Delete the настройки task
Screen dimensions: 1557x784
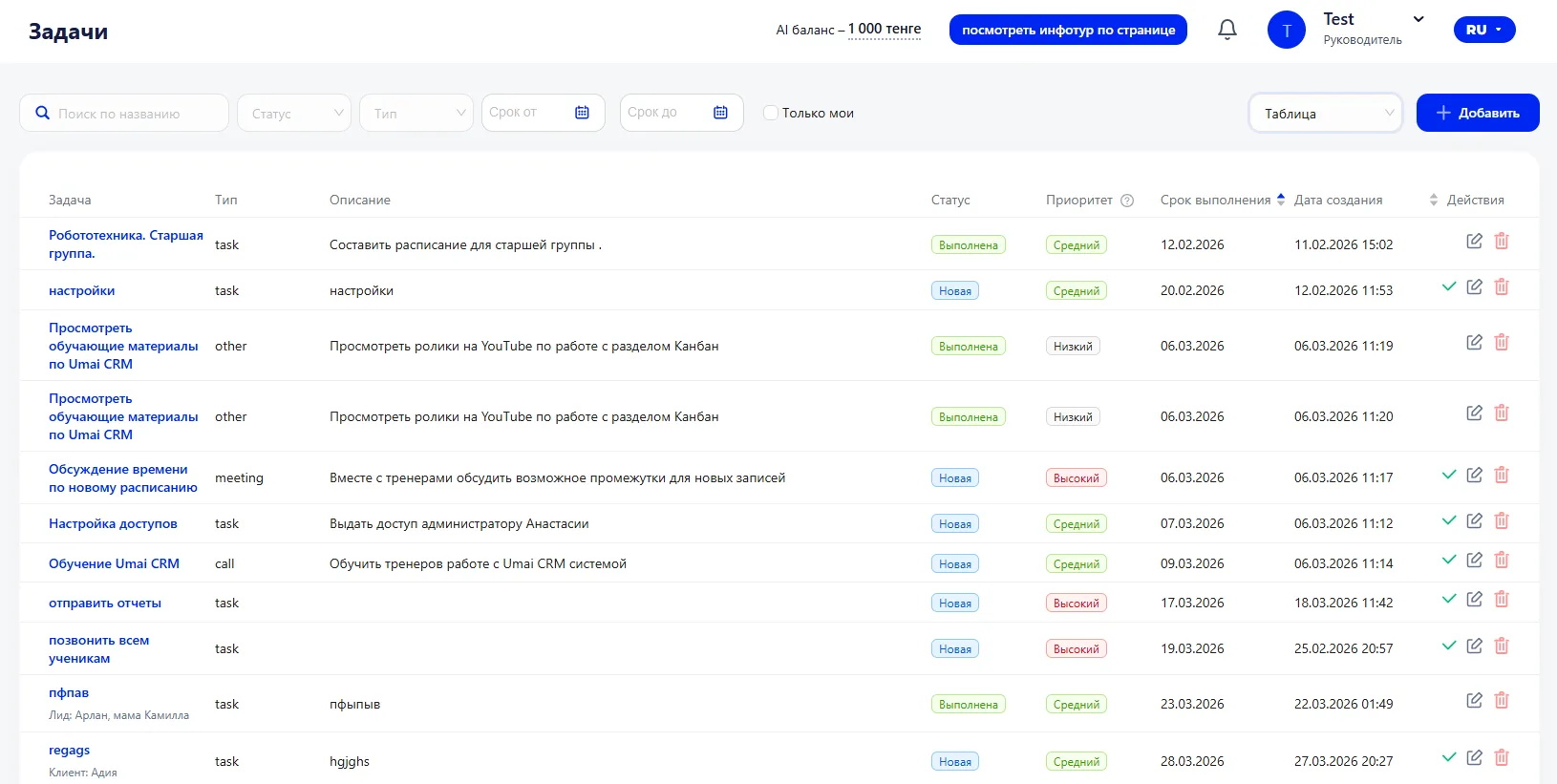pyautogui.click(x=1502, y=286)
